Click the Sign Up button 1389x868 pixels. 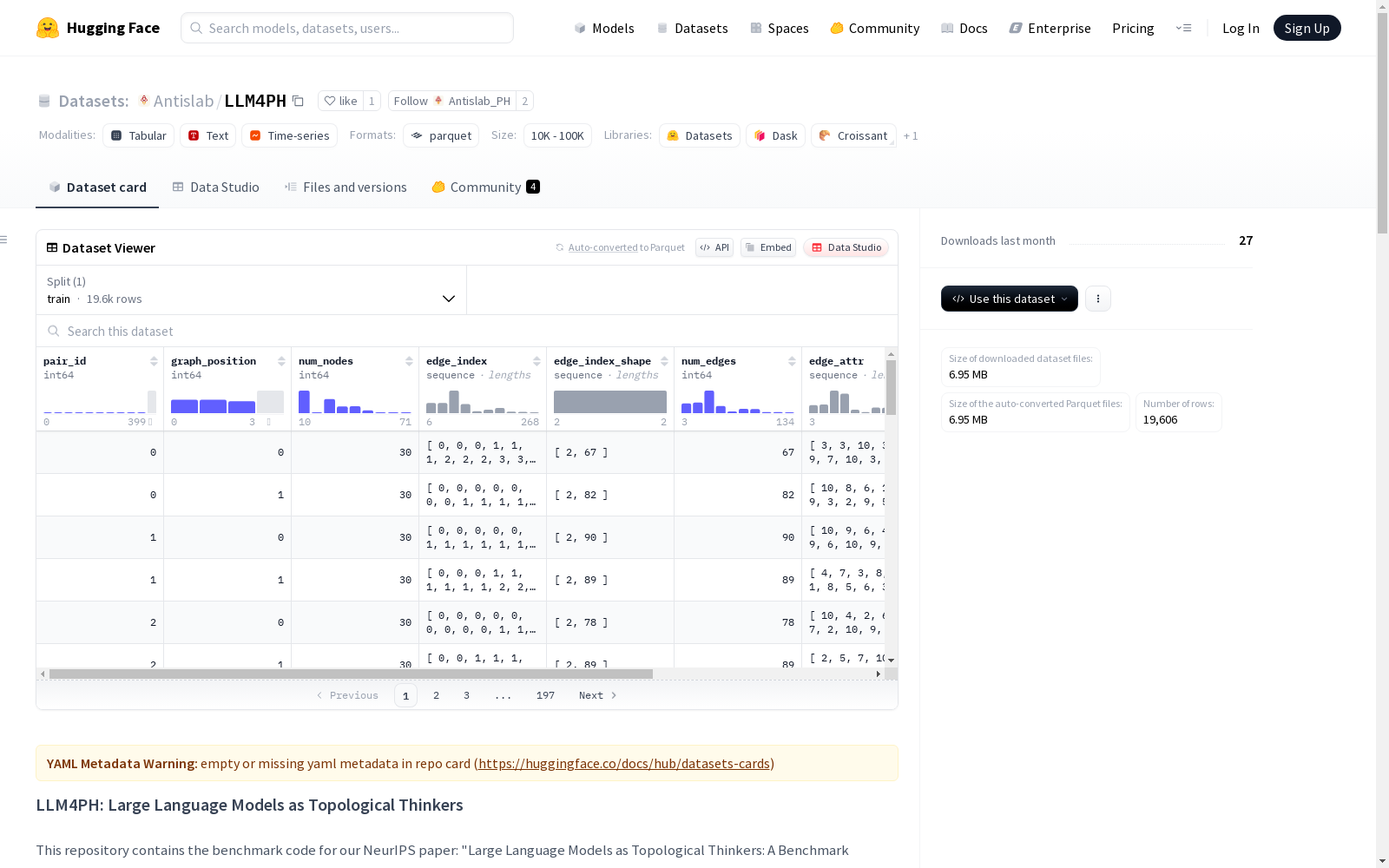[1307, 28]
